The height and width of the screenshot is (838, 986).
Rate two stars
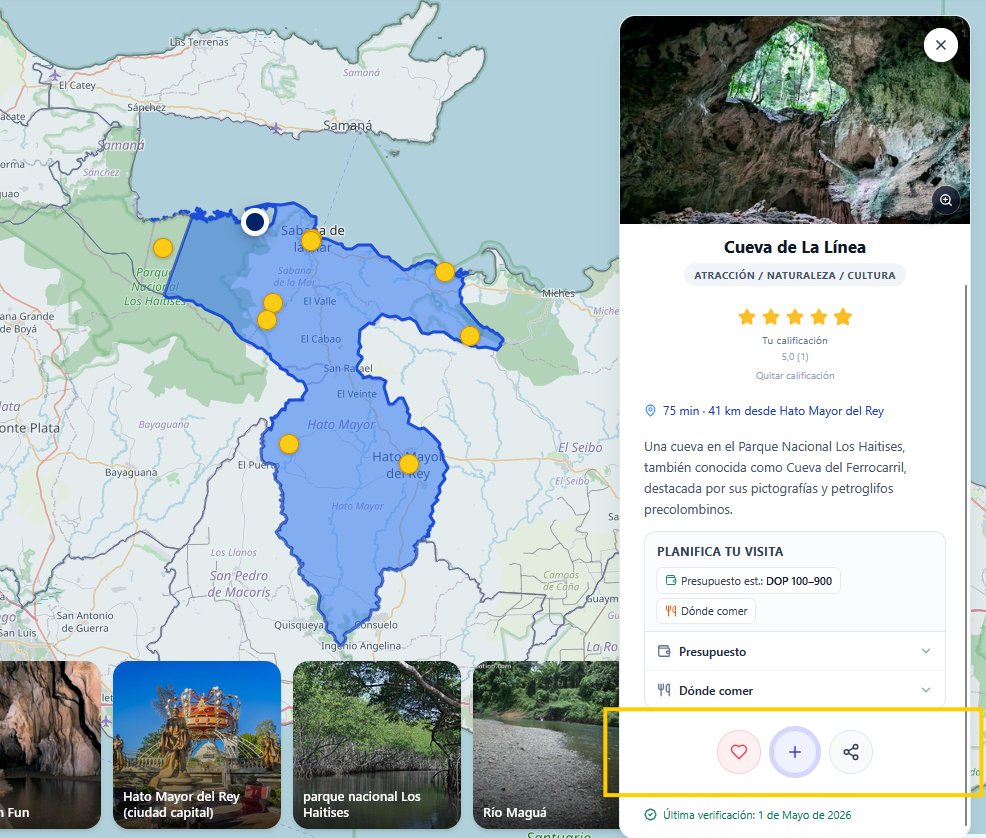coord(771,317)
